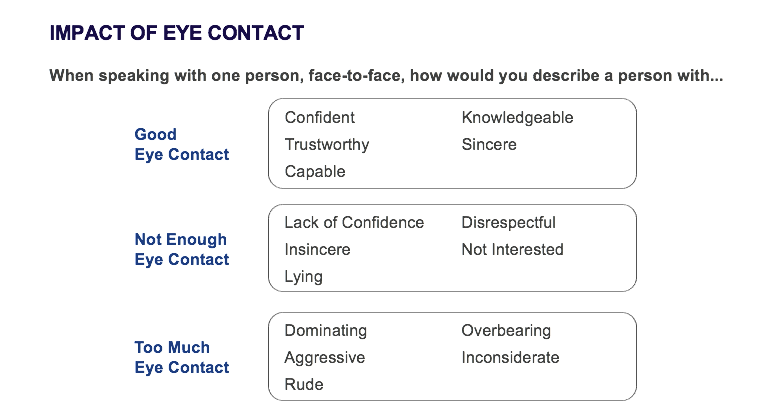Select the "Good Eye Contact" label
Screen dimensions: 783x413
coord(181,144)
